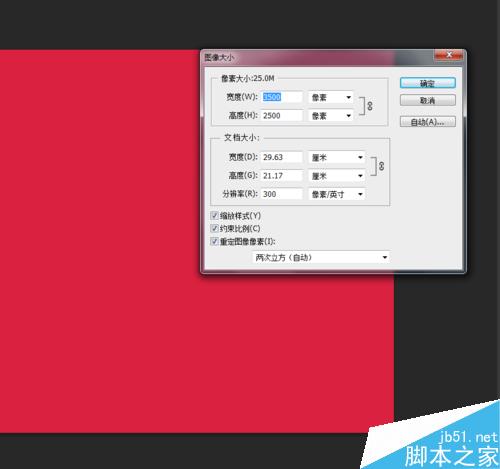Click the pixel width input field showing 3500
This screenshot has height=469, width=500.
click(x=282, y=97)
